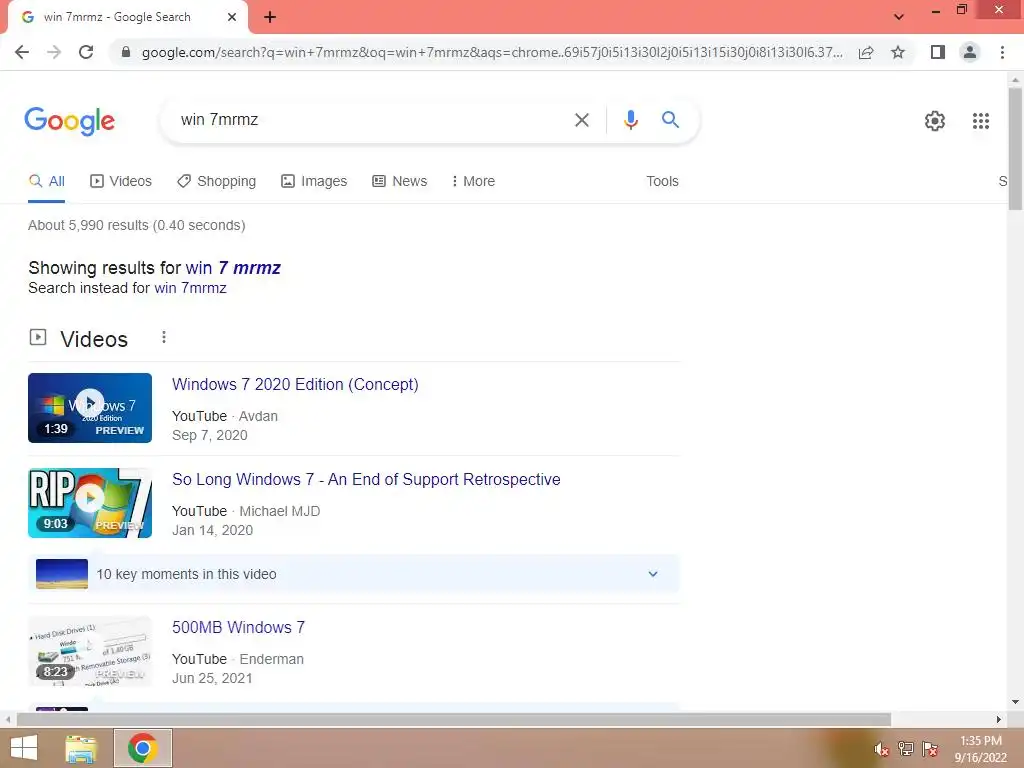Open Videos section three-dot options
This screenshot has width=1024, height=768.
[x=164, y=337]
